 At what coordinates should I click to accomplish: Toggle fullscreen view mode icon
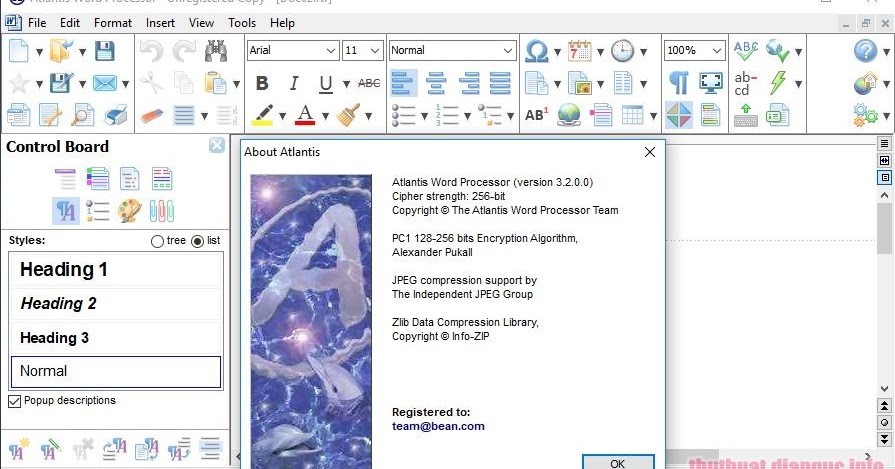pyautogui.click(x=711, y=83)
